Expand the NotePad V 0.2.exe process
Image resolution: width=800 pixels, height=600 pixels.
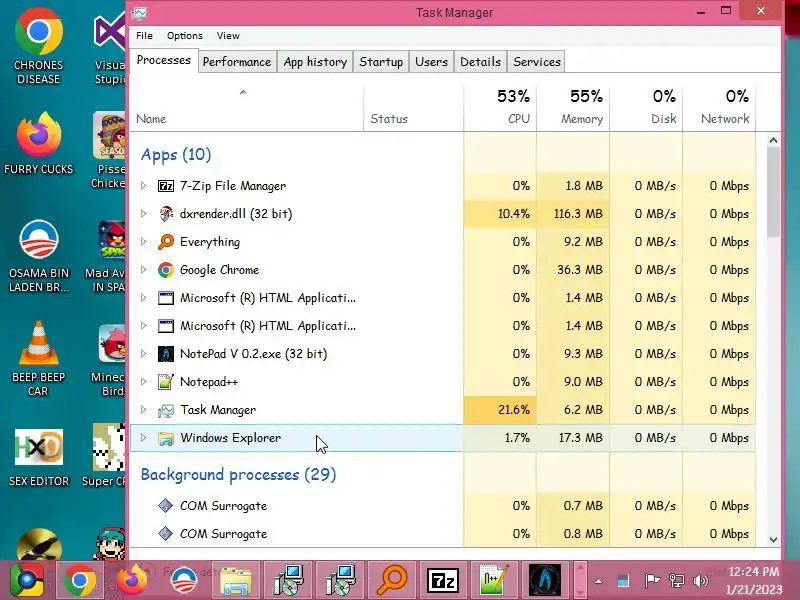pos(144,354)
